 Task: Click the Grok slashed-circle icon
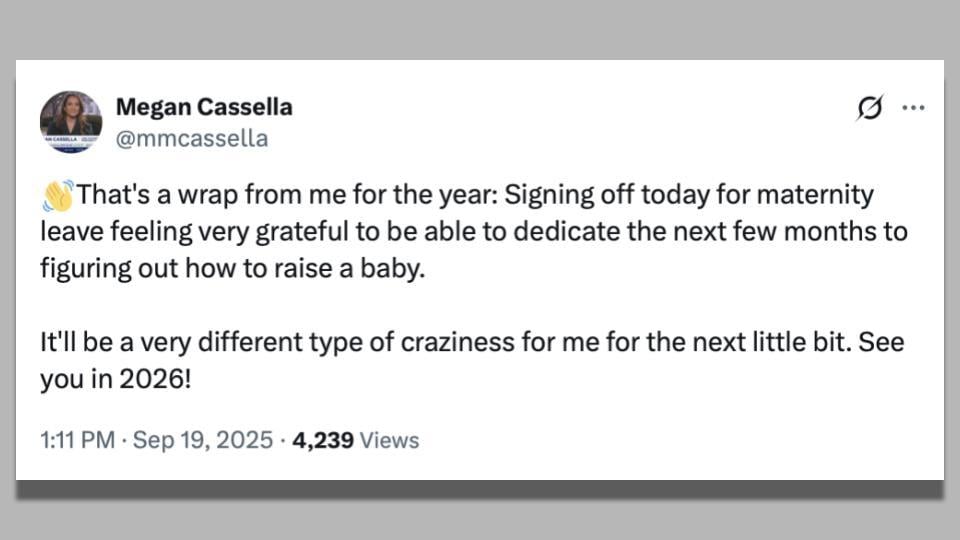pyautogui.click(x=870, y=108)
